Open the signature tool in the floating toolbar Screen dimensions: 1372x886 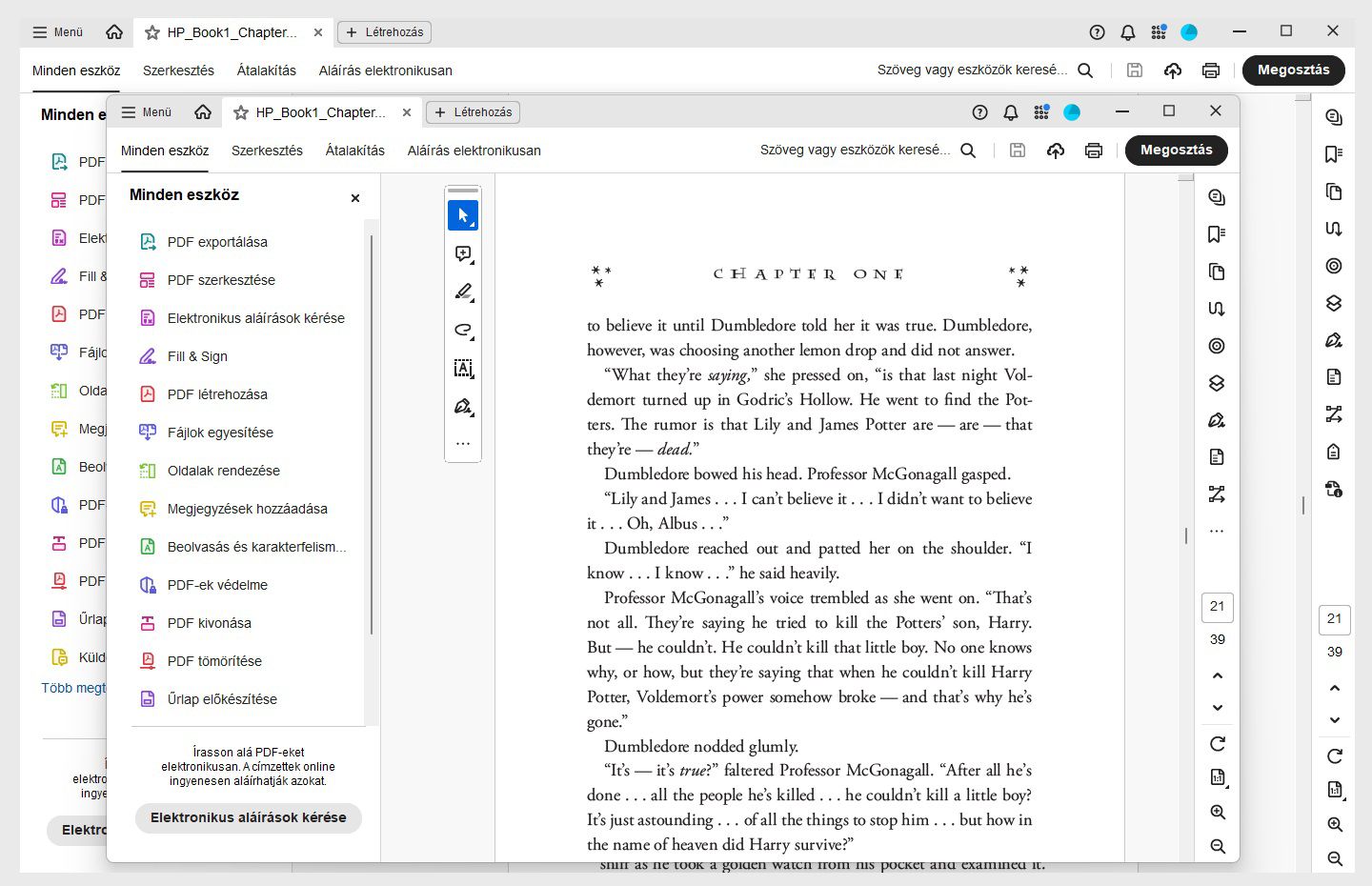pos(463,407)
